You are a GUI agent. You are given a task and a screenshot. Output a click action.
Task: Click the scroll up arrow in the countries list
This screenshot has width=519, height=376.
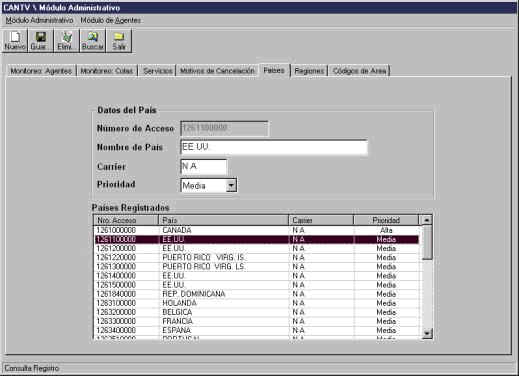point(427,220)
